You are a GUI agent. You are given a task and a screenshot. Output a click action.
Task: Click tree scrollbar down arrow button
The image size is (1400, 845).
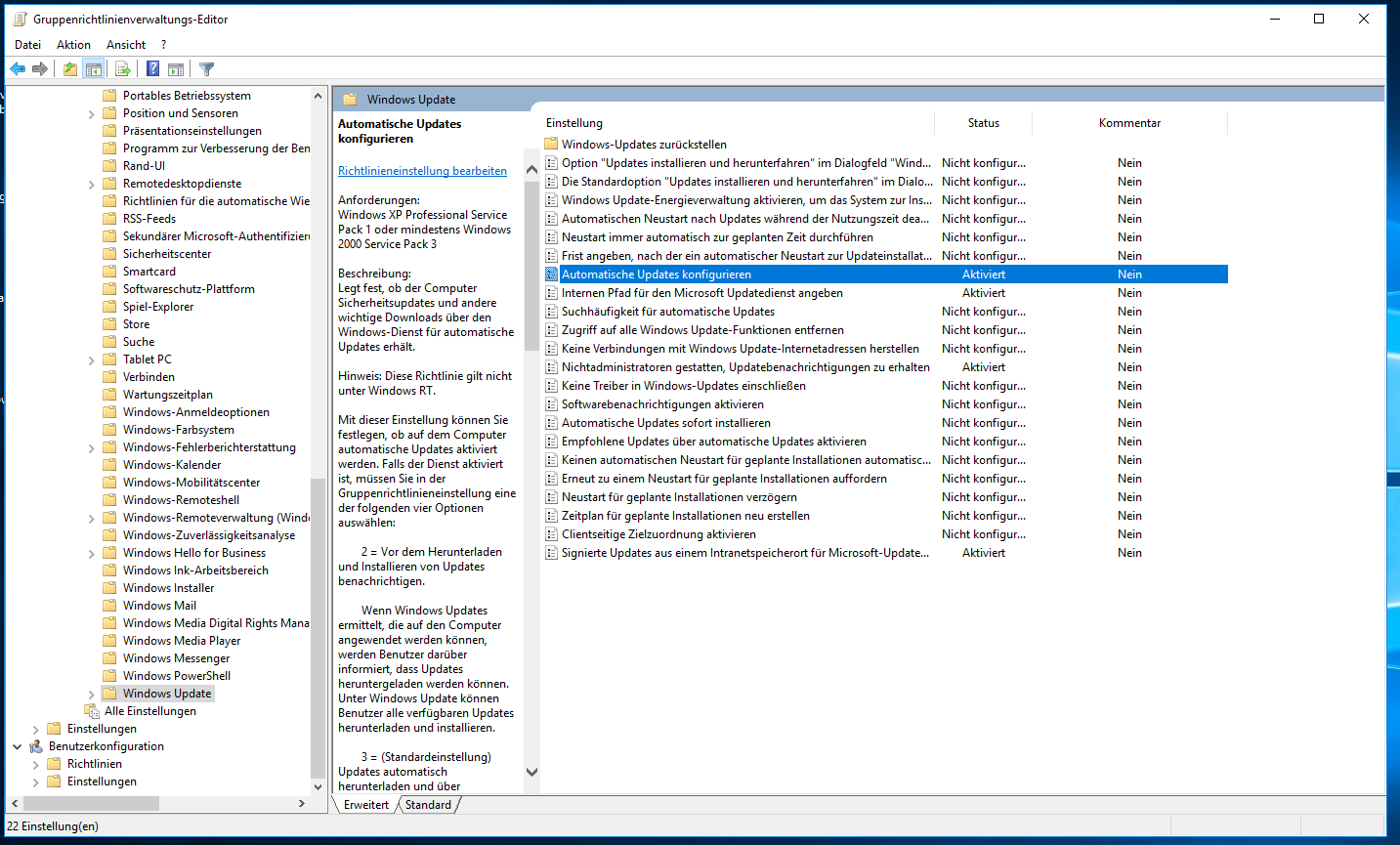[318, 786]
